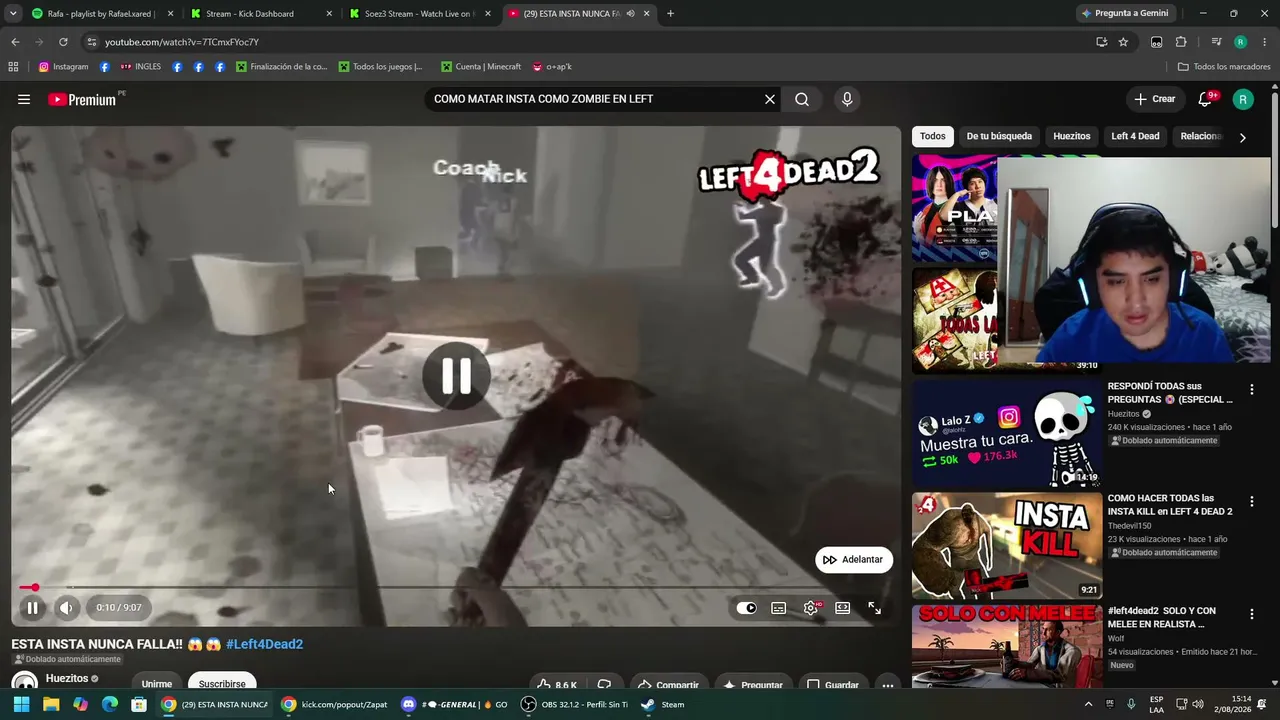
Task: Open the Lalo Z Muestra tu cara thumbnail
Action: click(1007, 434)
